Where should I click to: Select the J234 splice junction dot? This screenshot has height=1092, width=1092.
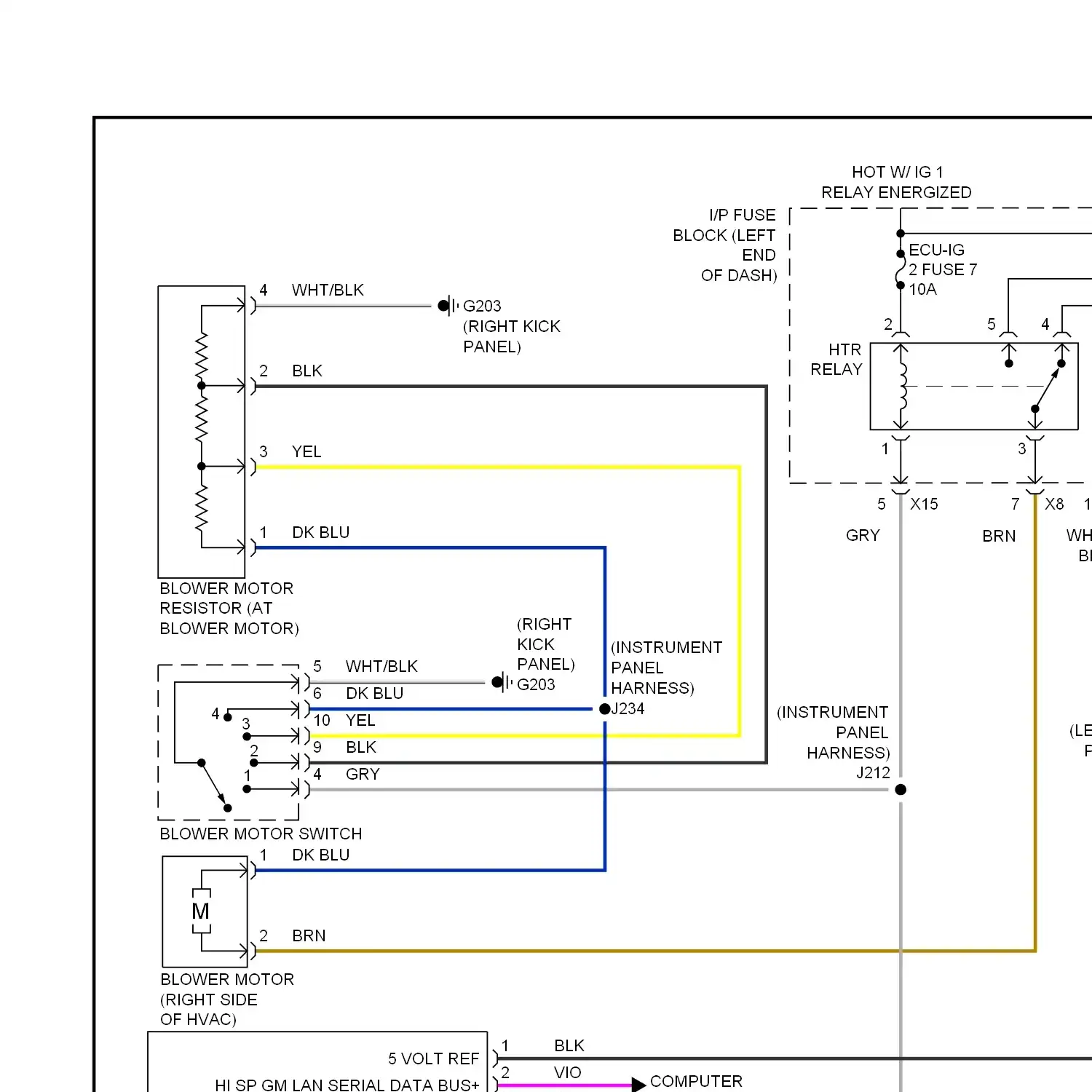click(x=604, y=709)
